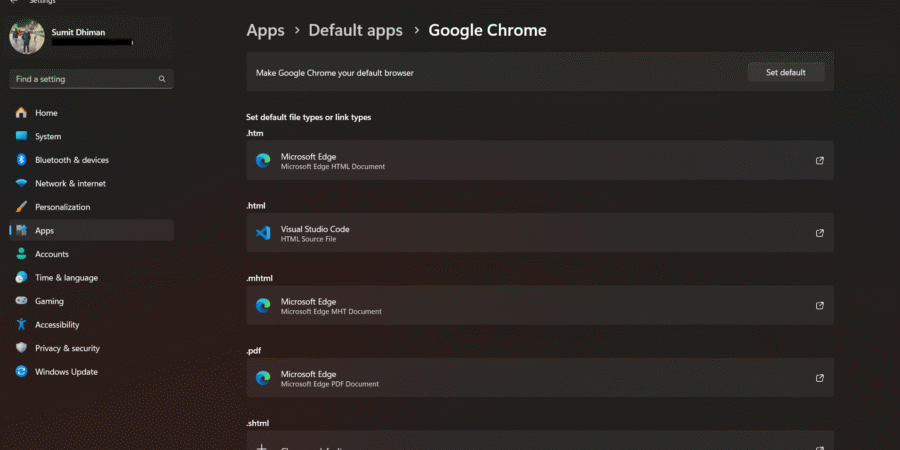Viewport: 900px width, 450px height.
Task: Open external link icon for .htm
Action: tap(820, 161)
